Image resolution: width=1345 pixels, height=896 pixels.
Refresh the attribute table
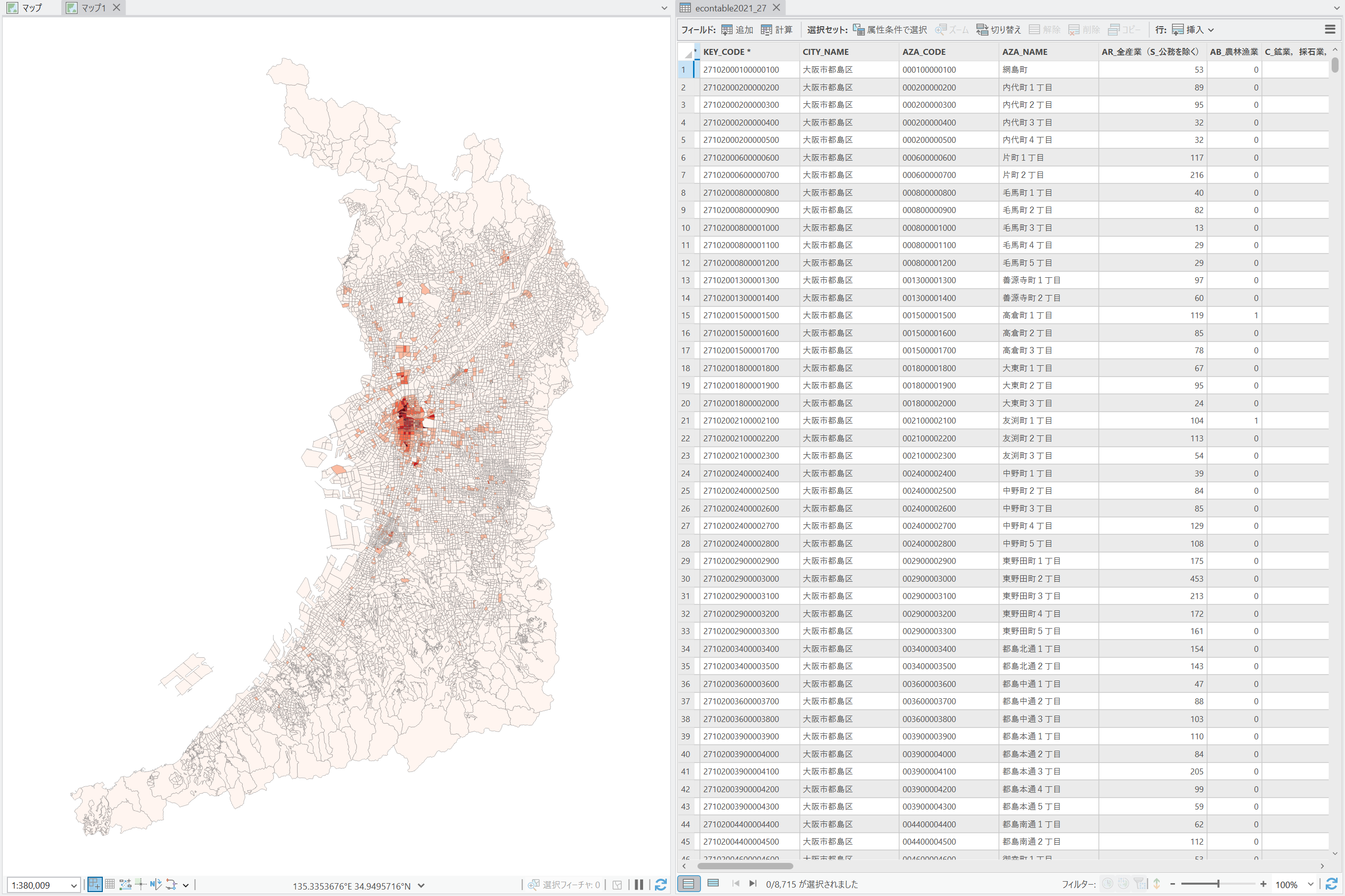[1331, 884]
